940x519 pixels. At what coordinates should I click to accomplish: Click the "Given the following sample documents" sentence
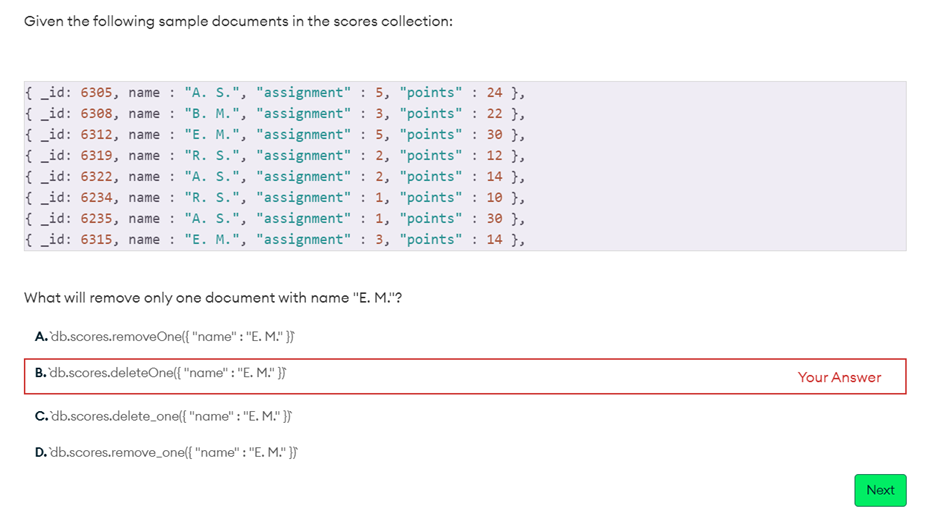(238, 21)
